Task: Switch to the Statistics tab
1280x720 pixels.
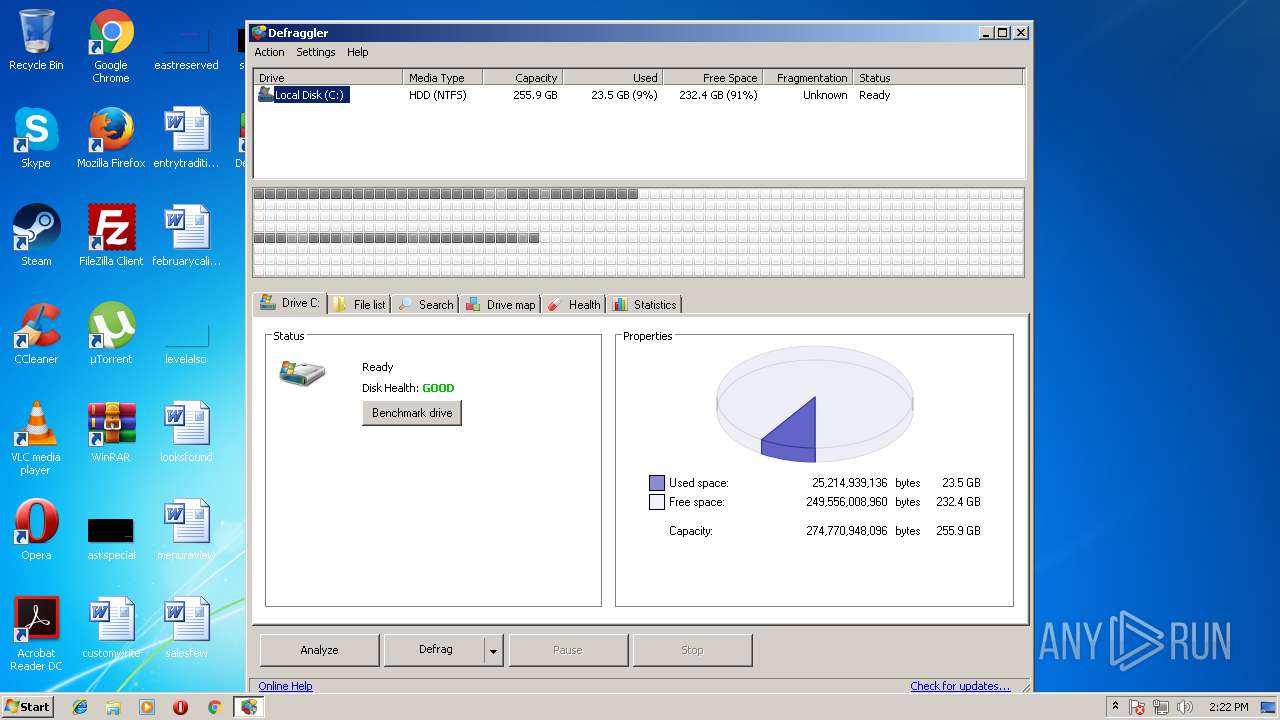Action: click(645, 305)
